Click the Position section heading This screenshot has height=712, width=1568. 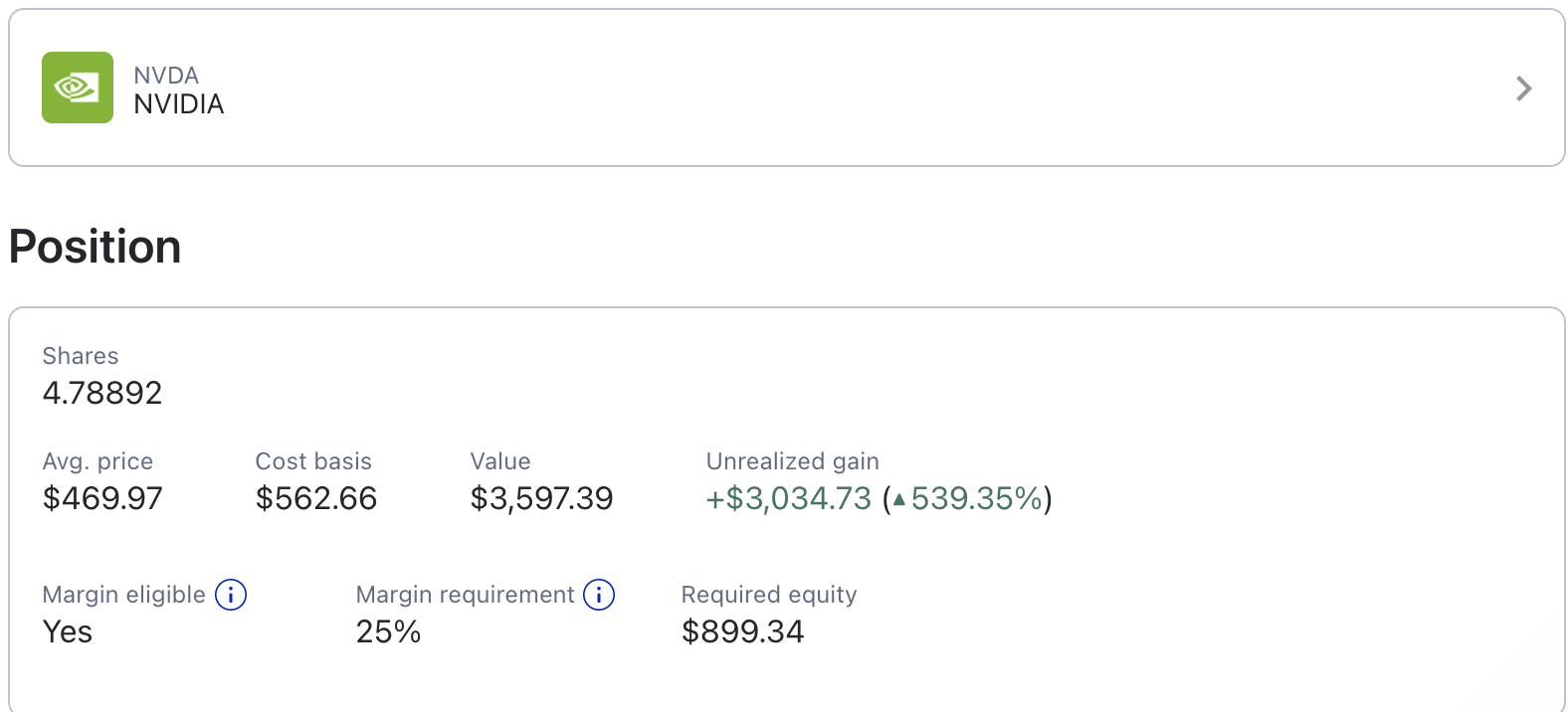(96, 247)
